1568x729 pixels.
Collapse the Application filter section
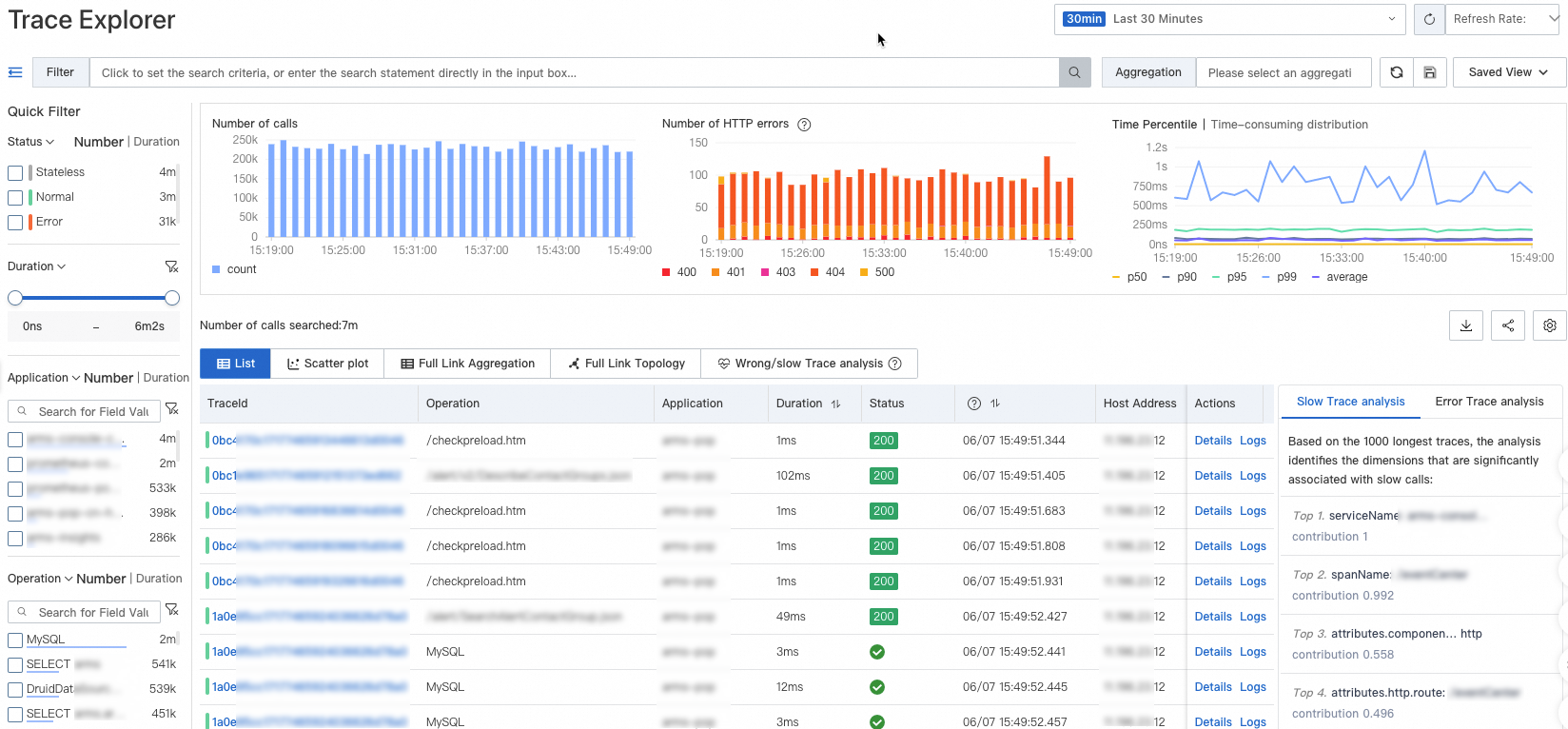(44, 378)
